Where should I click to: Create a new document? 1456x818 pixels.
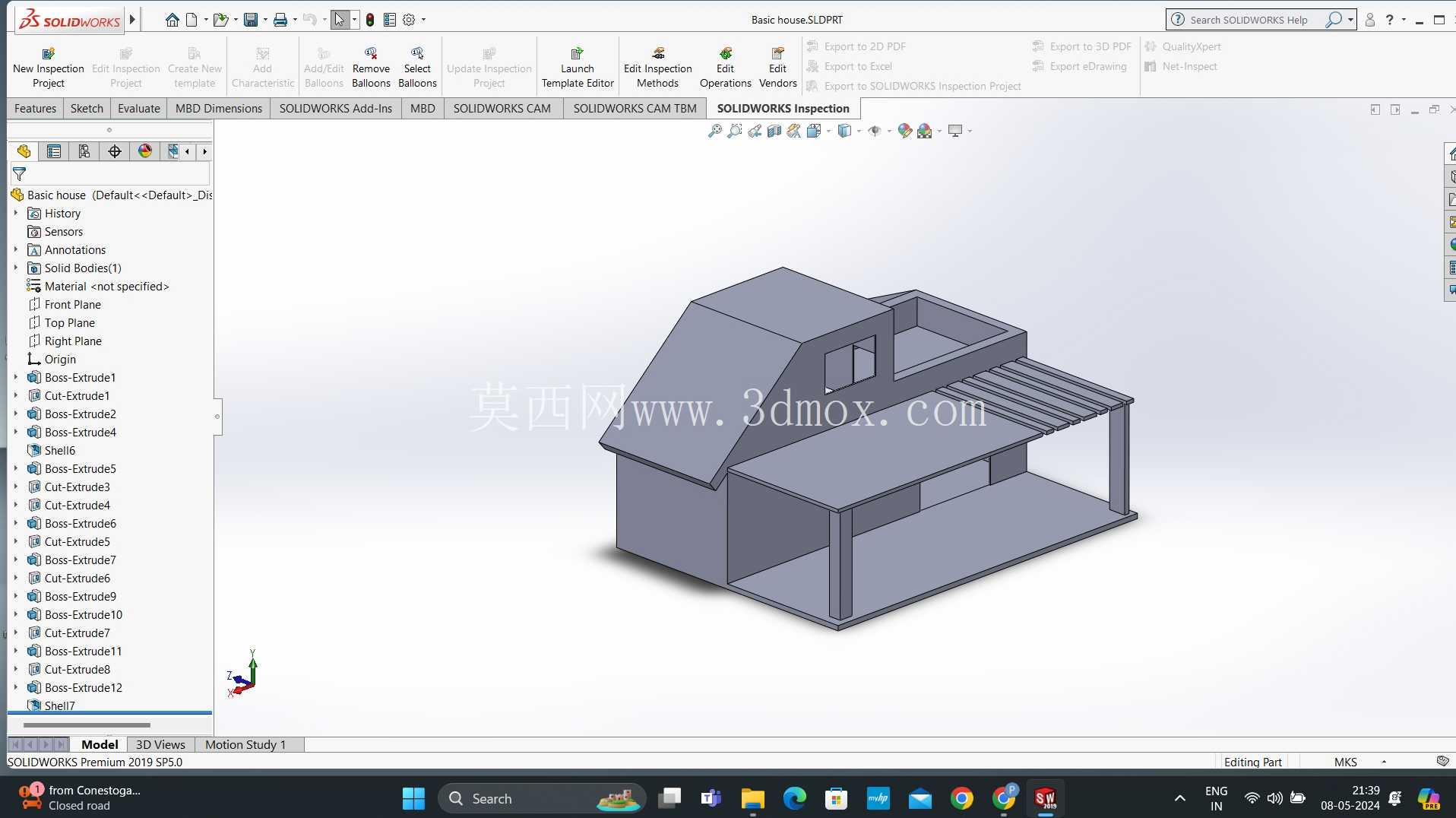pyautogui.click(x=191, y=20)
